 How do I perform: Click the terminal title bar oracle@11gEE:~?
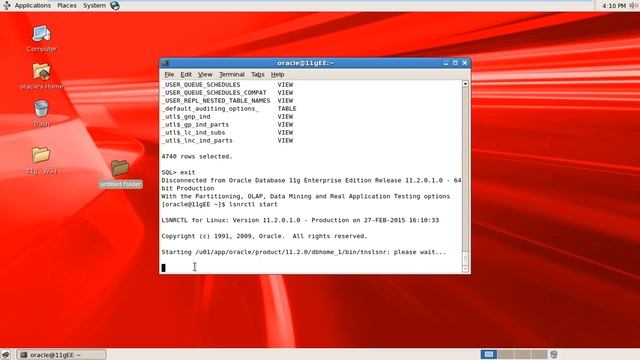click(305, 63)
